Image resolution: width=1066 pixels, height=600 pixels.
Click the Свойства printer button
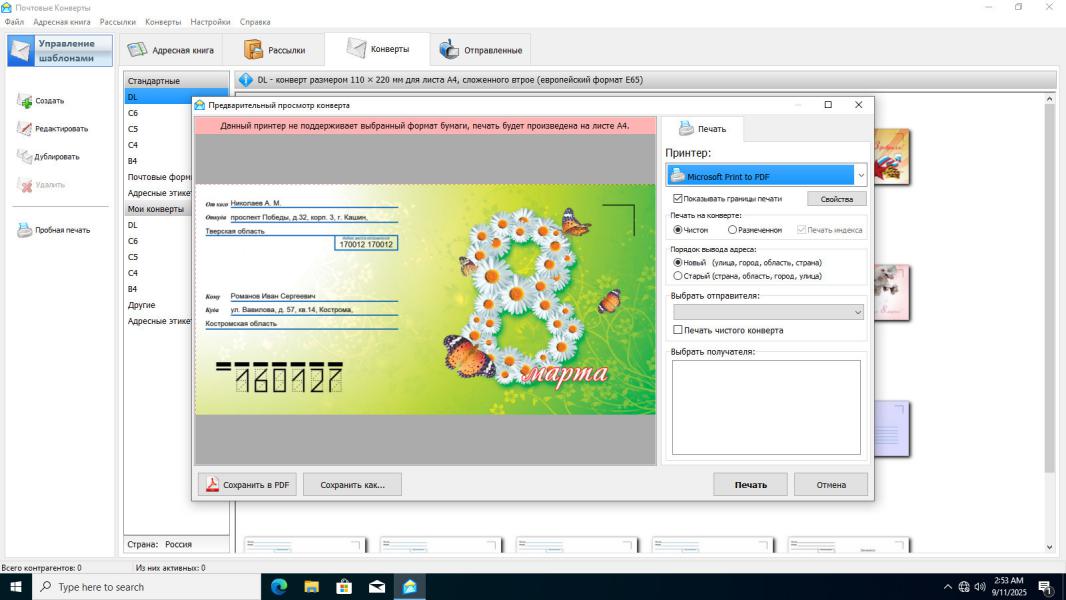point(836,198)
